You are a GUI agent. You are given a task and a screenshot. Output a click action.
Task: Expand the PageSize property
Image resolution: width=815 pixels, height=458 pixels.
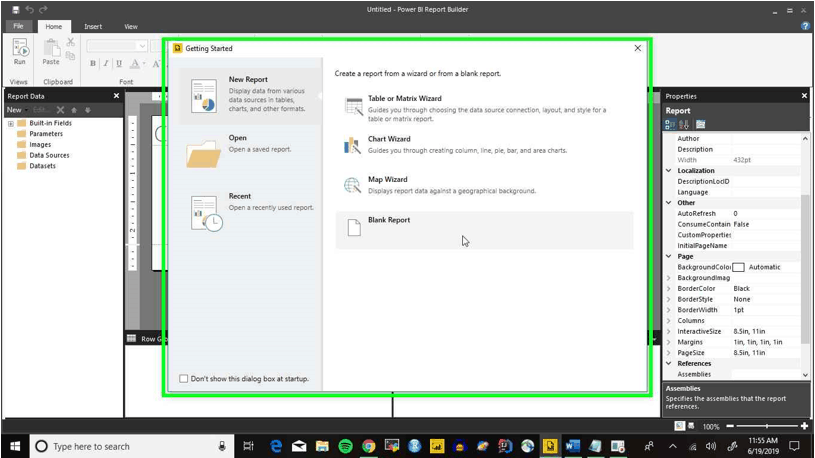click(x=669, y=352)
